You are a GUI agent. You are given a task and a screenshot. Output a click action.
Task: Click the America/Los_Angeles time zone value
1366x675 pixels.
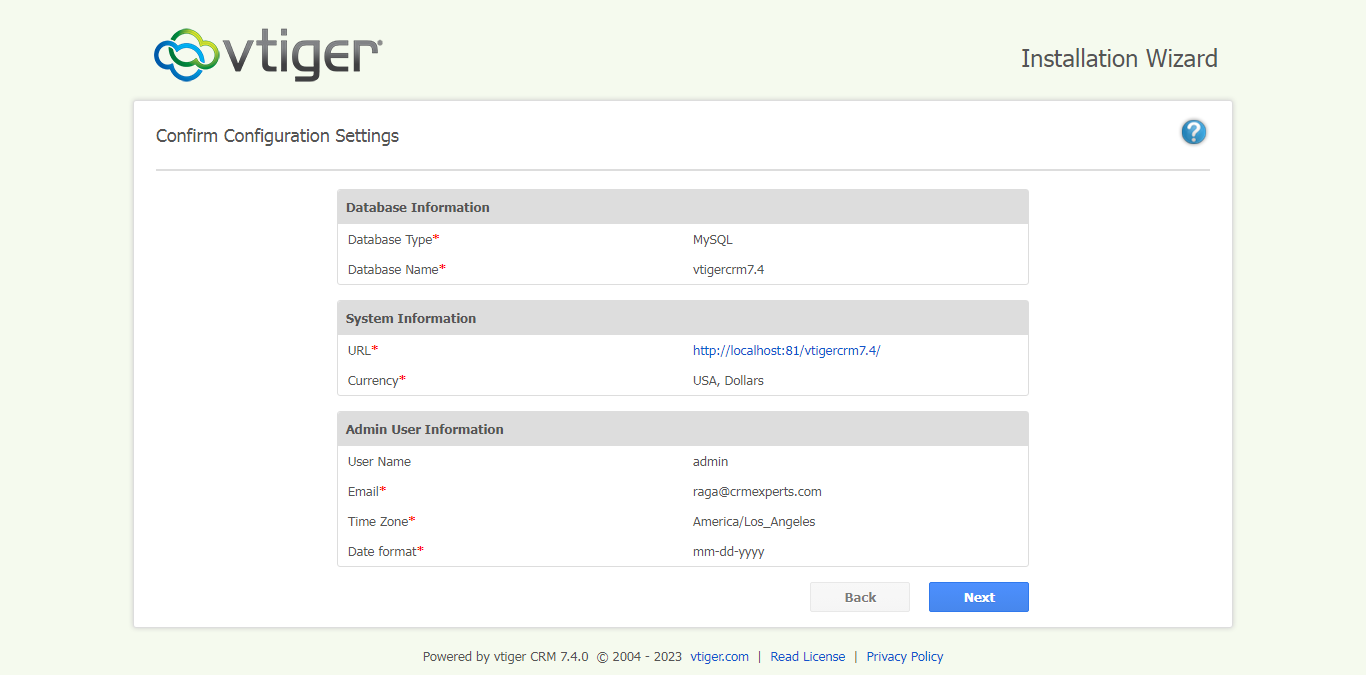(753, 521)
